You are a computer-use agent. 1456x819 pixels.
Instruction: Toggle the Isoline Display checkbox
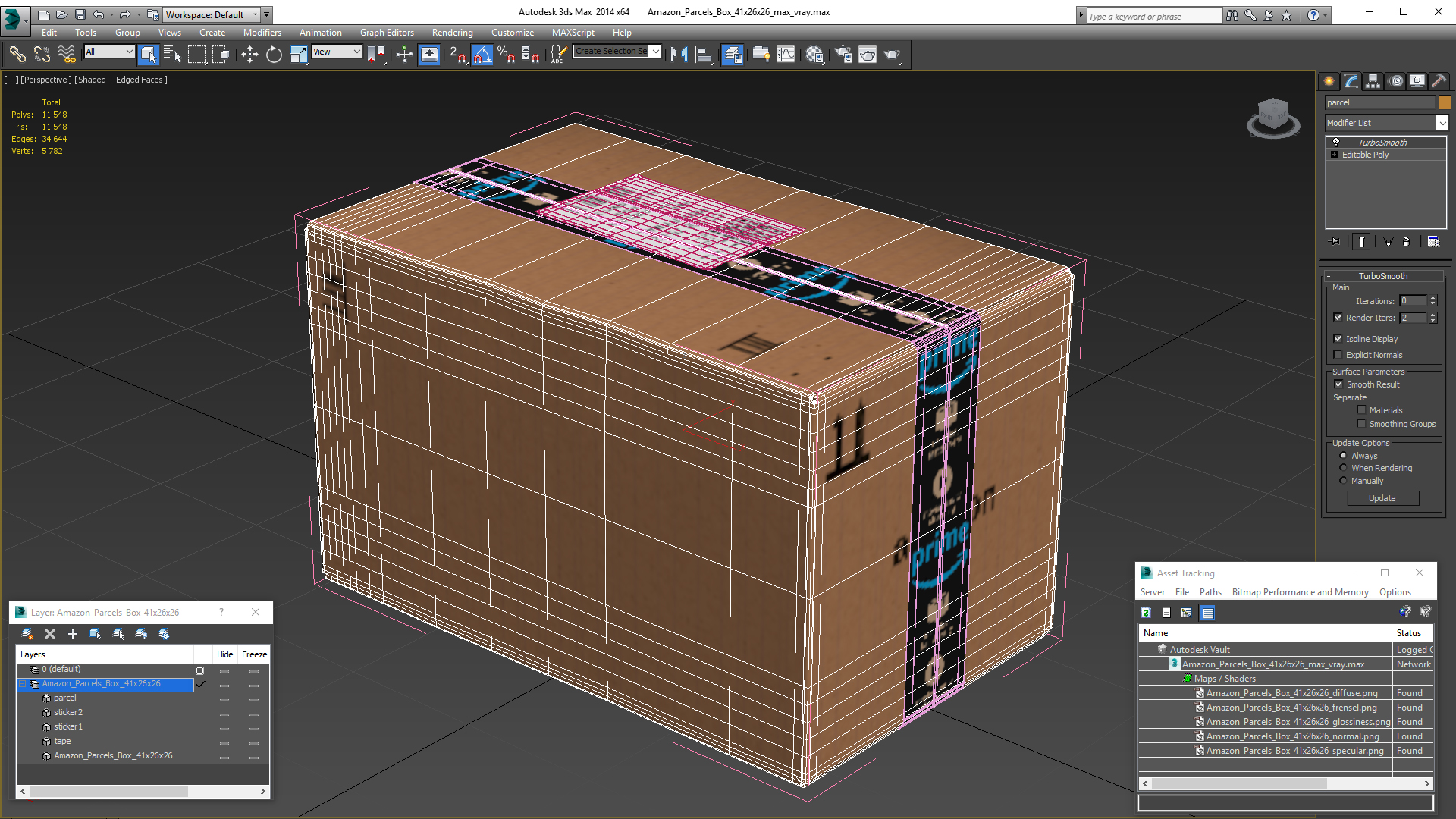(x=1338, y=339)
